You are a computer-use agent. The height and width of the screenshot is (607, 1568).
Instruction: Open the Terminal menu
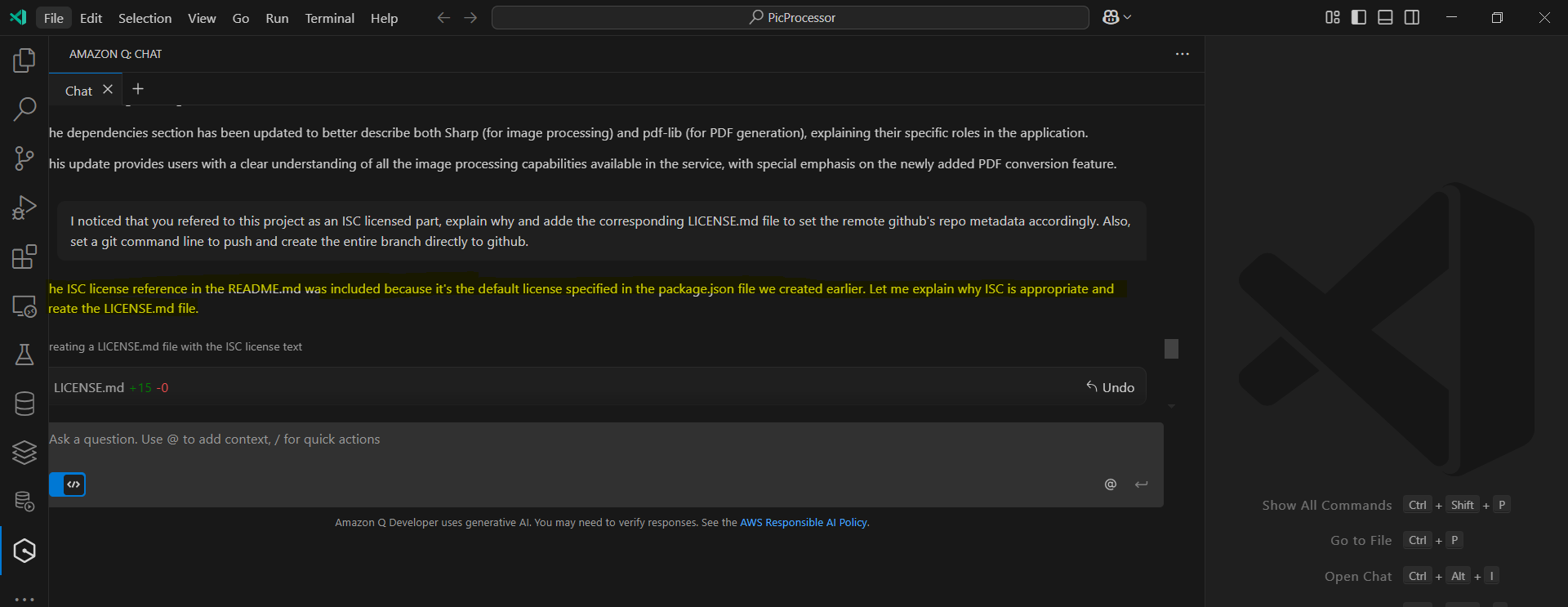click(329, 18)
